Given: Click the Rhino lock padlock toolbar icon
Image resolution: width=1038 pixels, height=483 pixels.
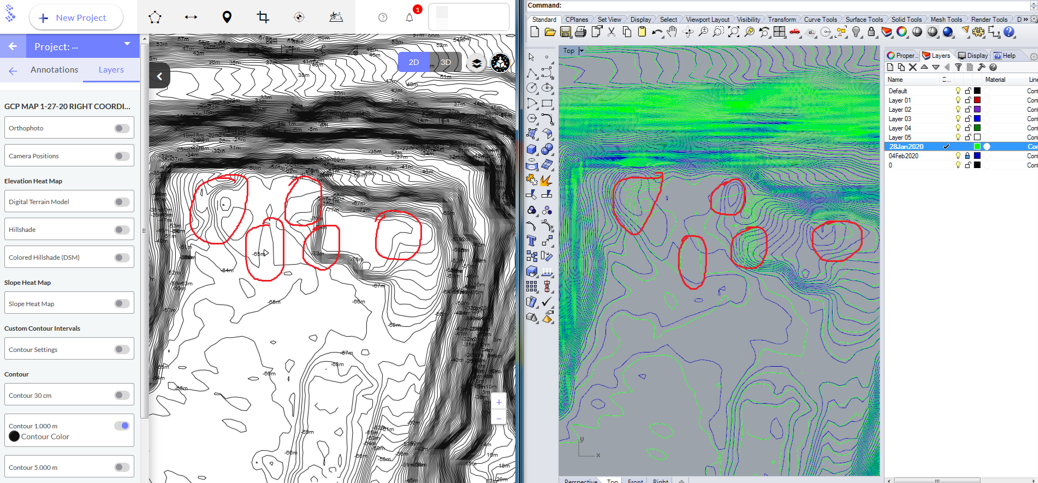Looking at the screenshot, I should pyautogui.click(x=871, y=31).
